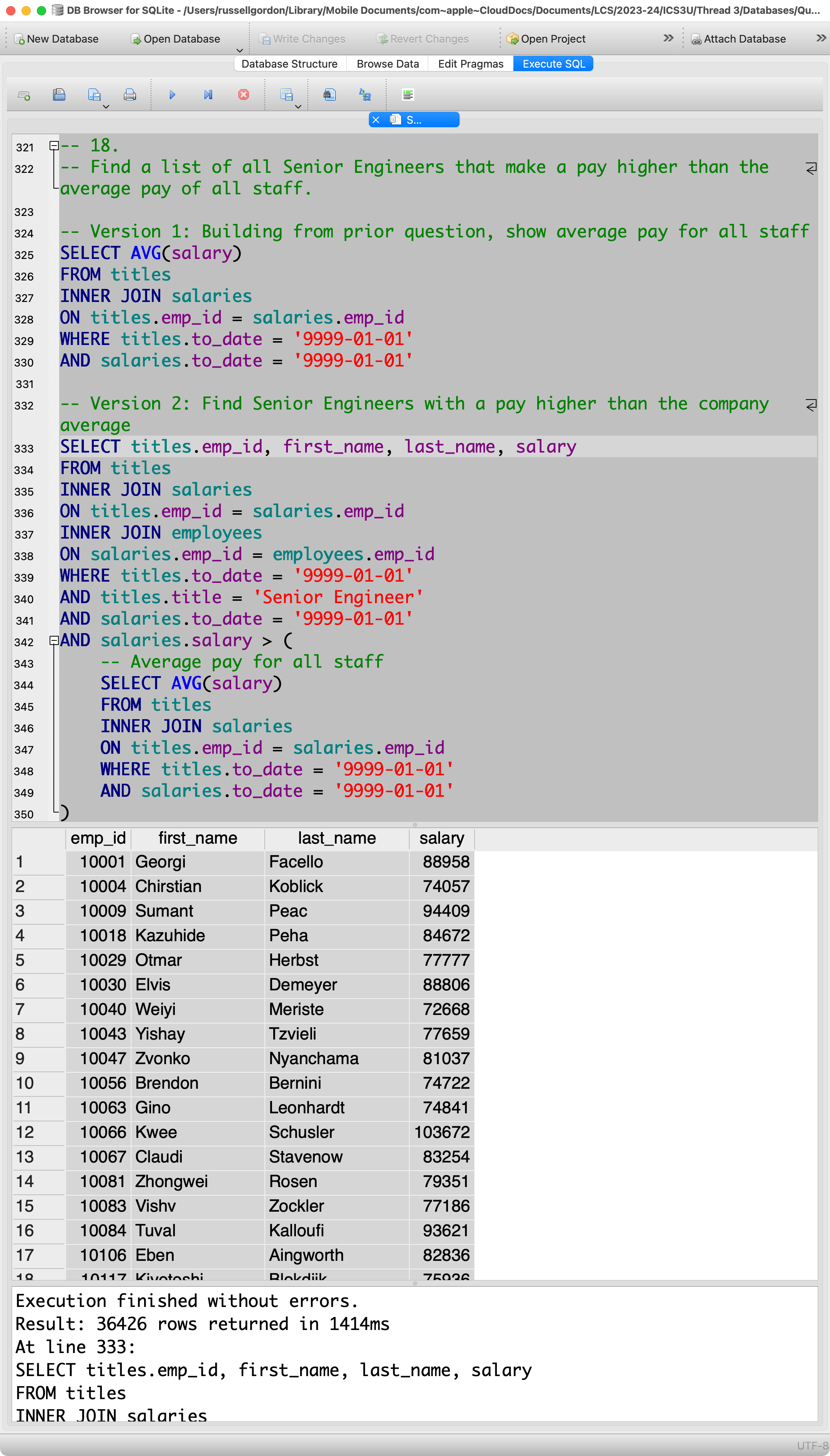The image size is (830, 1456).
Task: Open a new SQL editor tab
Action: point(24,95)
